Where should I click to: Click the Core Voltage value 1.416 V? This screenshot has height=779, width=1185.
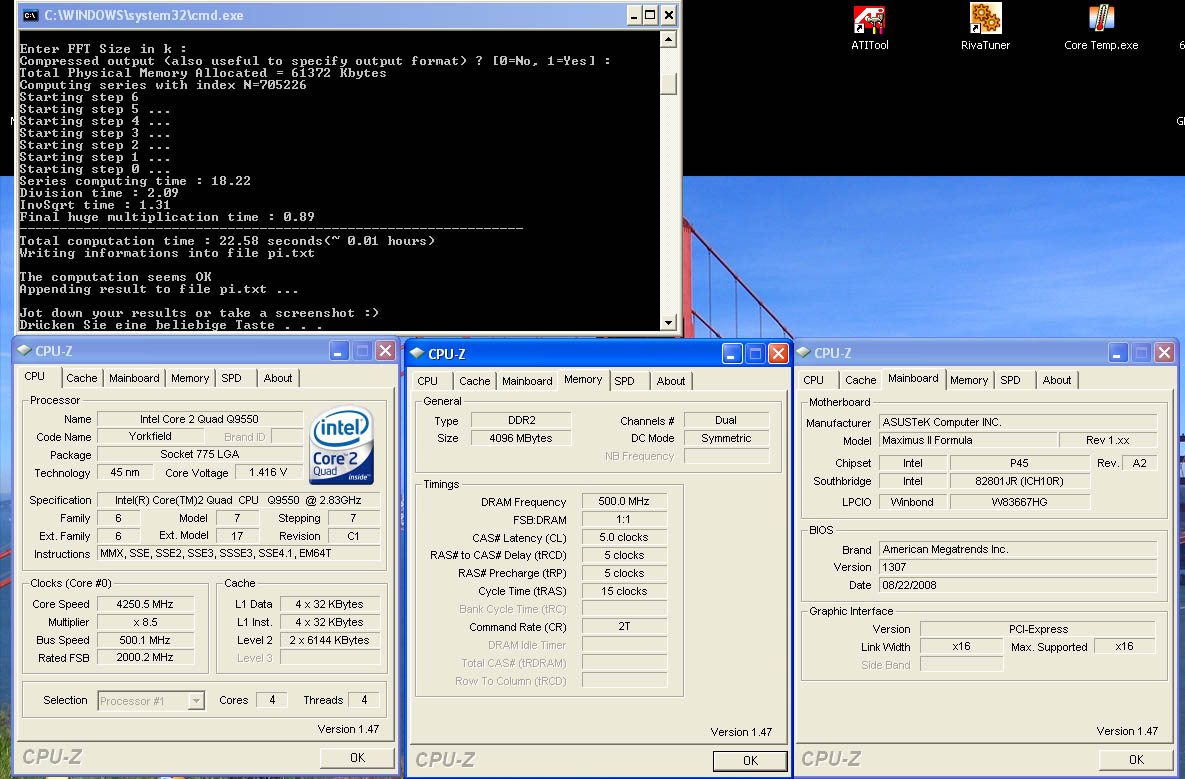click(x=268, y=472)
